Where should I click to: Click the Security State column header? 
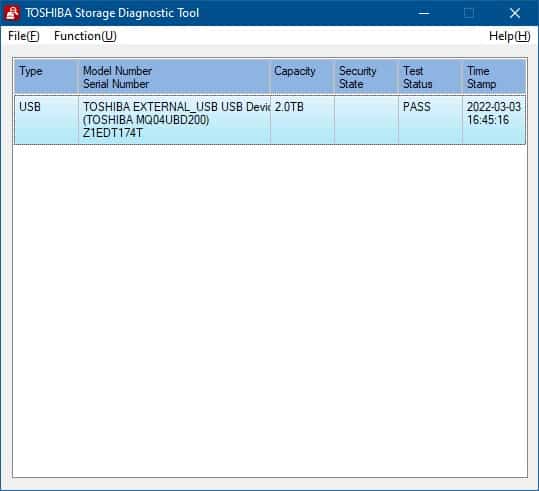[x=366, y=77]
